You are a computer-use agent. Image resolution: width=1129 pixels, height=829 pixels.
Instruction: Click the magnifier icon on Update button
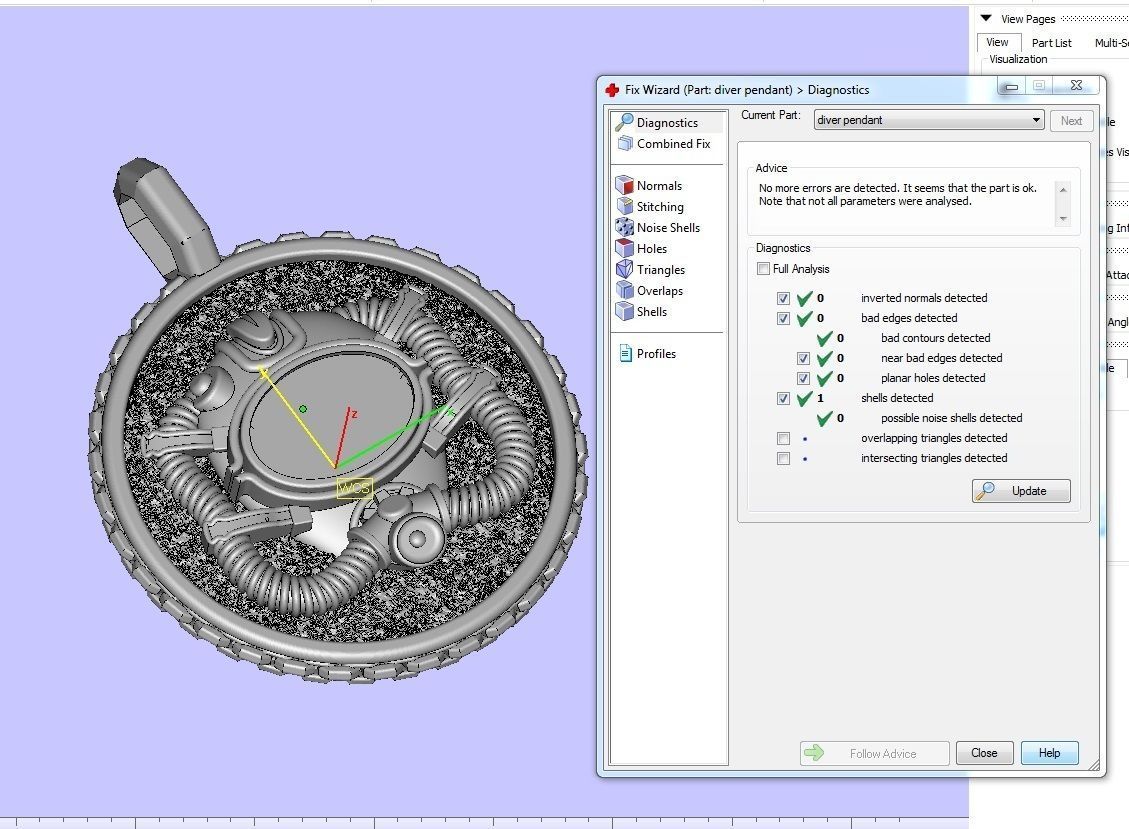coord(984,490)
